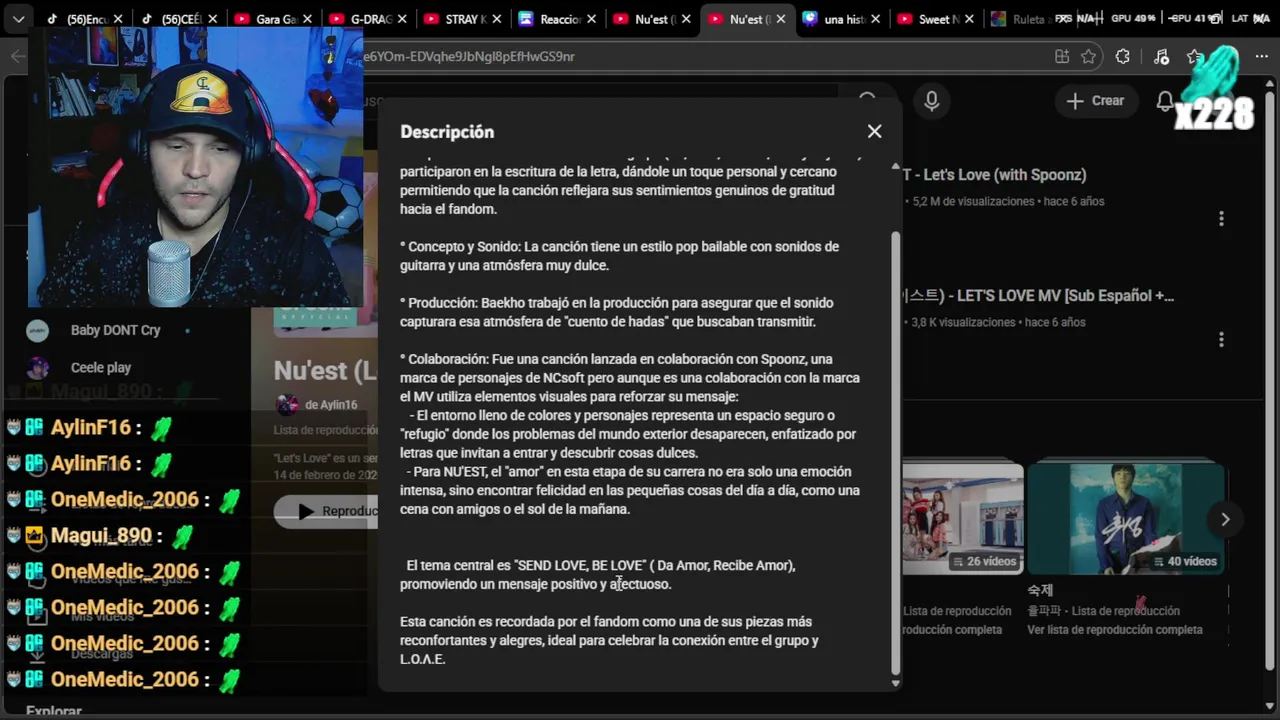Open the playlist thumbnail with 26 videos

tap(962, 519)
